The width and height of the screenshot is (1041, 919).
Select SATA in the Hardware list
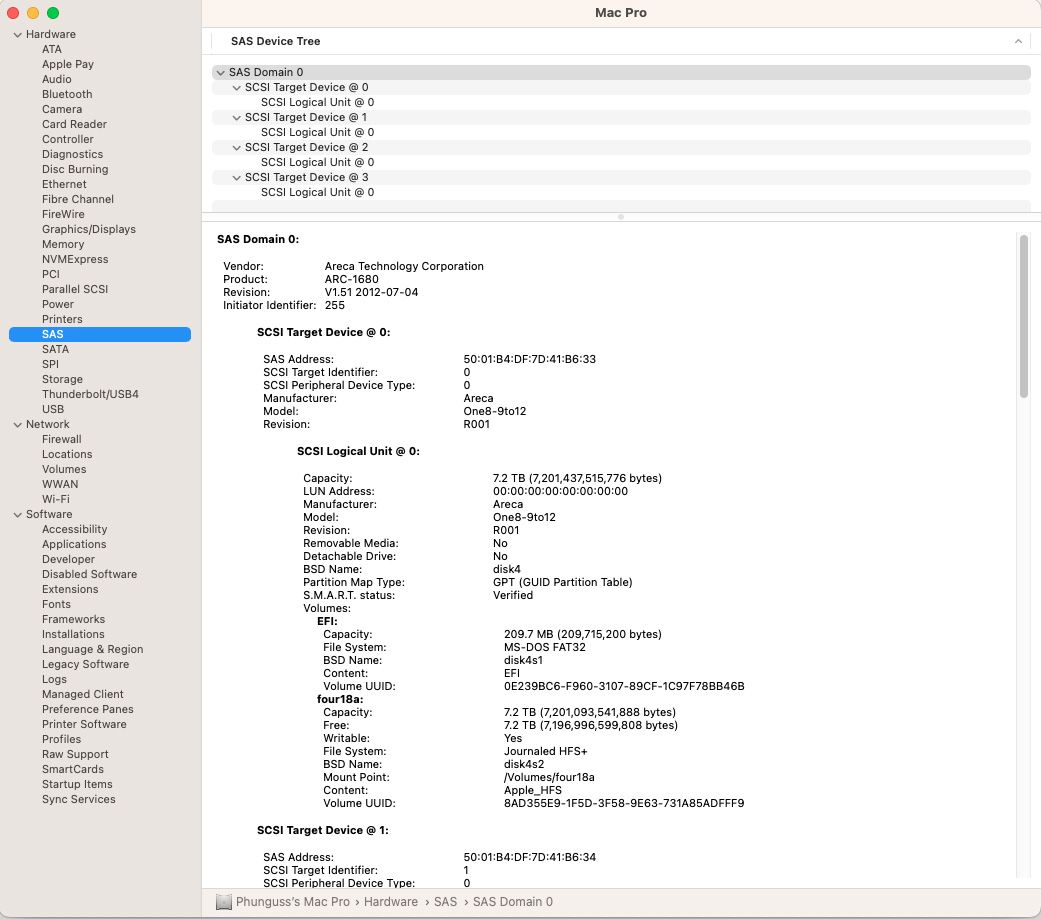click(x=55, y=349)
